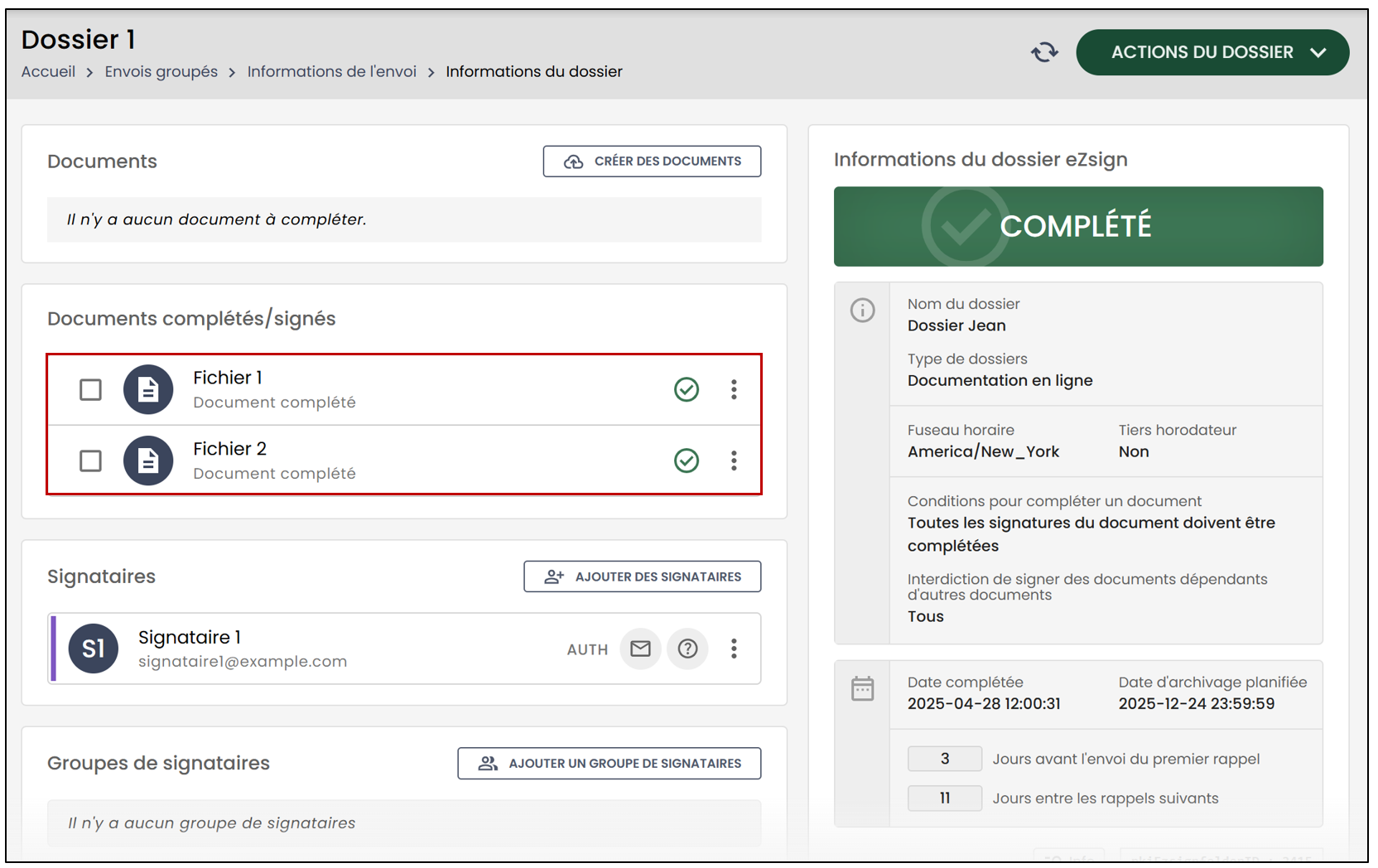Open Fichier 1 three-dot options menu
This screenshot has height=868, width=1378.
point(734,389)
